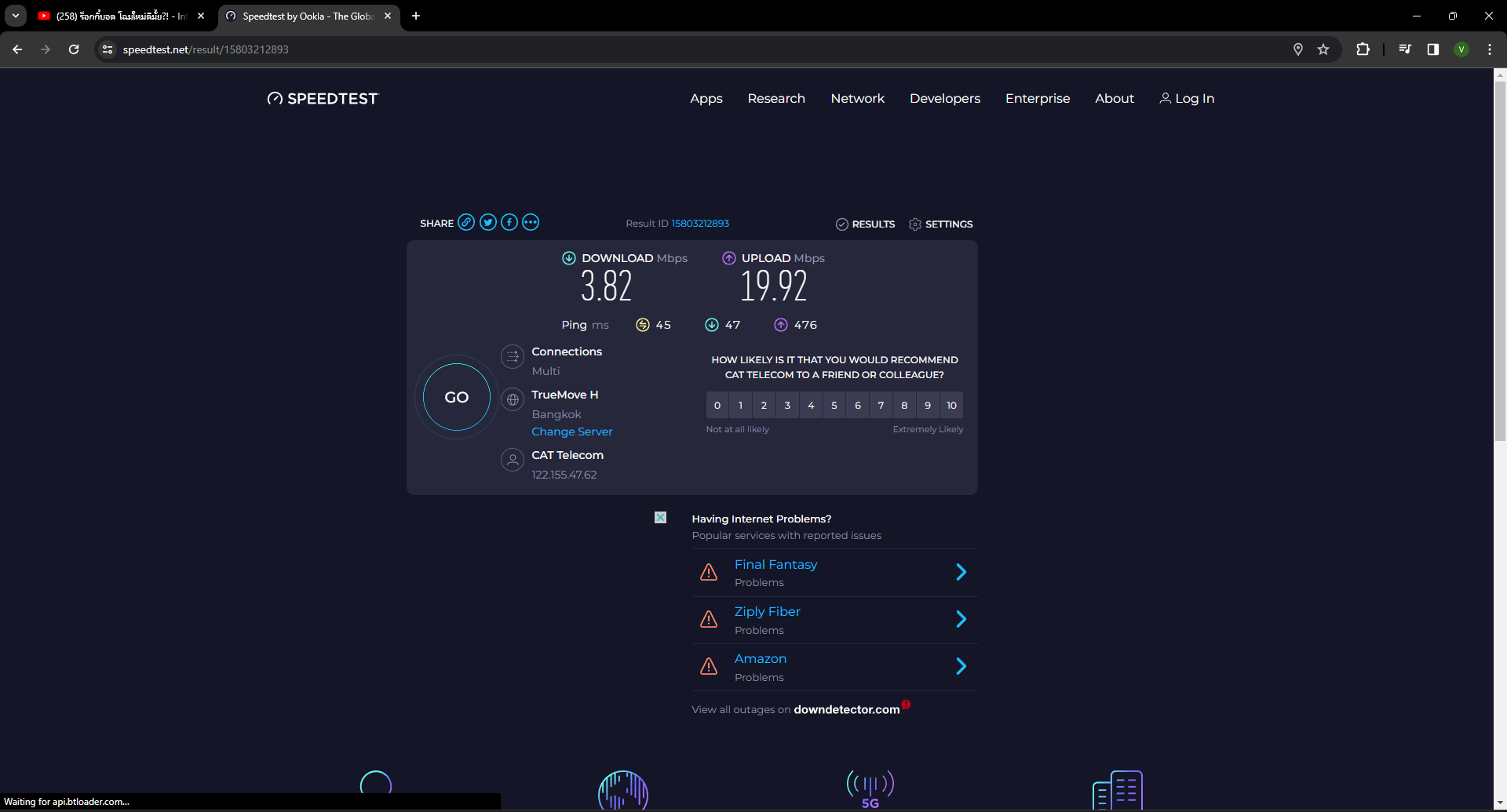Click the 5G signal icon
This screenshot has width=1507, height=812.
(870, 788)
